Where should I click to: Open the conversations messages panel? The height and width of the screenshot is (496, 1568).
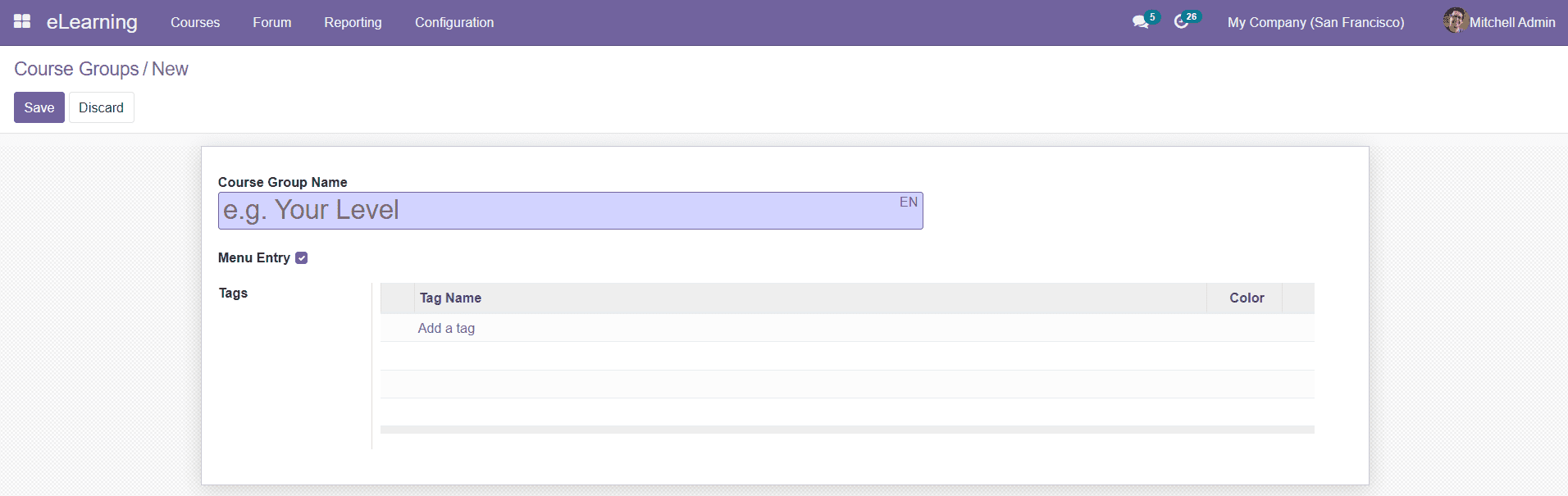1139,22
